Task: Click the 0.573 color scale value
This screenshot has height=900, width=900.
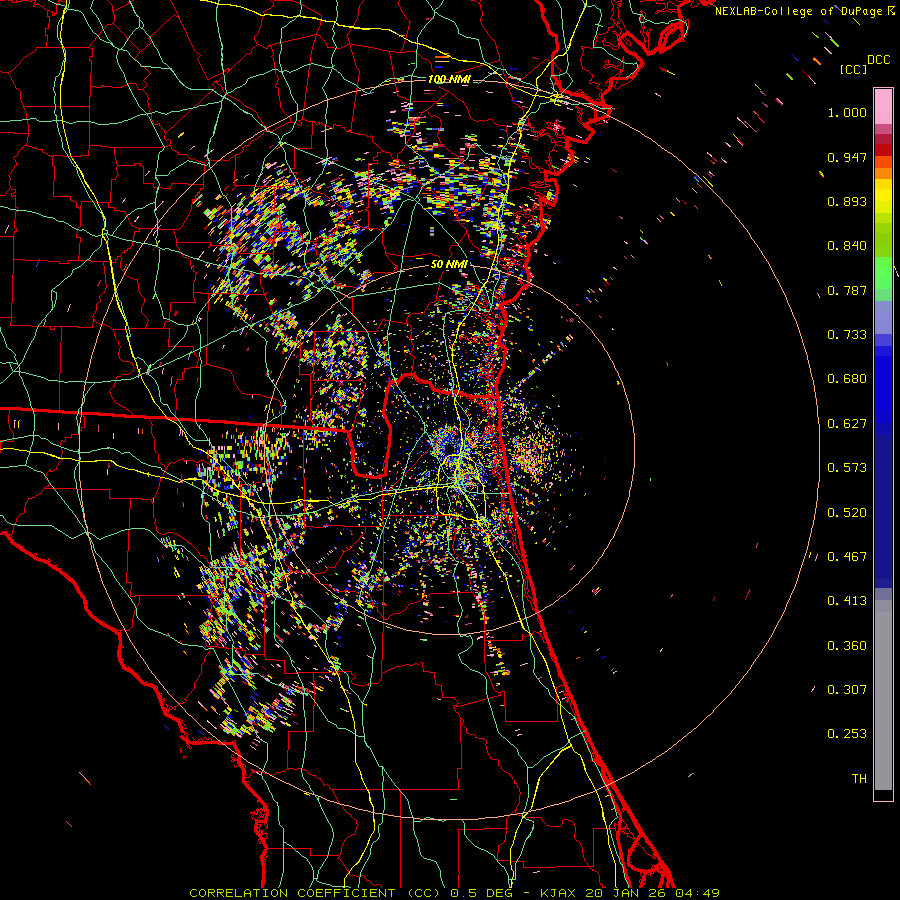Action: (x=847, y=468)
